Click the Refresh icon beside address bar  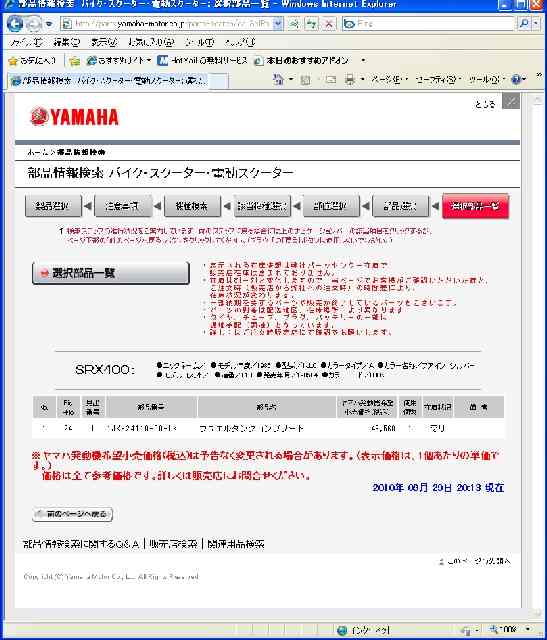pyautogui.click(x=311, y=24)
